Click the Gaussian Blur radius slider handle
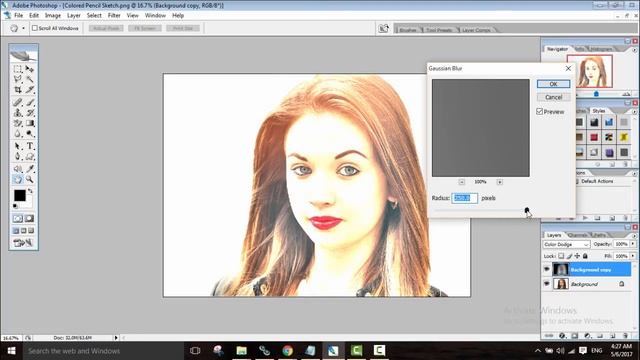This screenshot has width=640, height=360. coord(527,211)
